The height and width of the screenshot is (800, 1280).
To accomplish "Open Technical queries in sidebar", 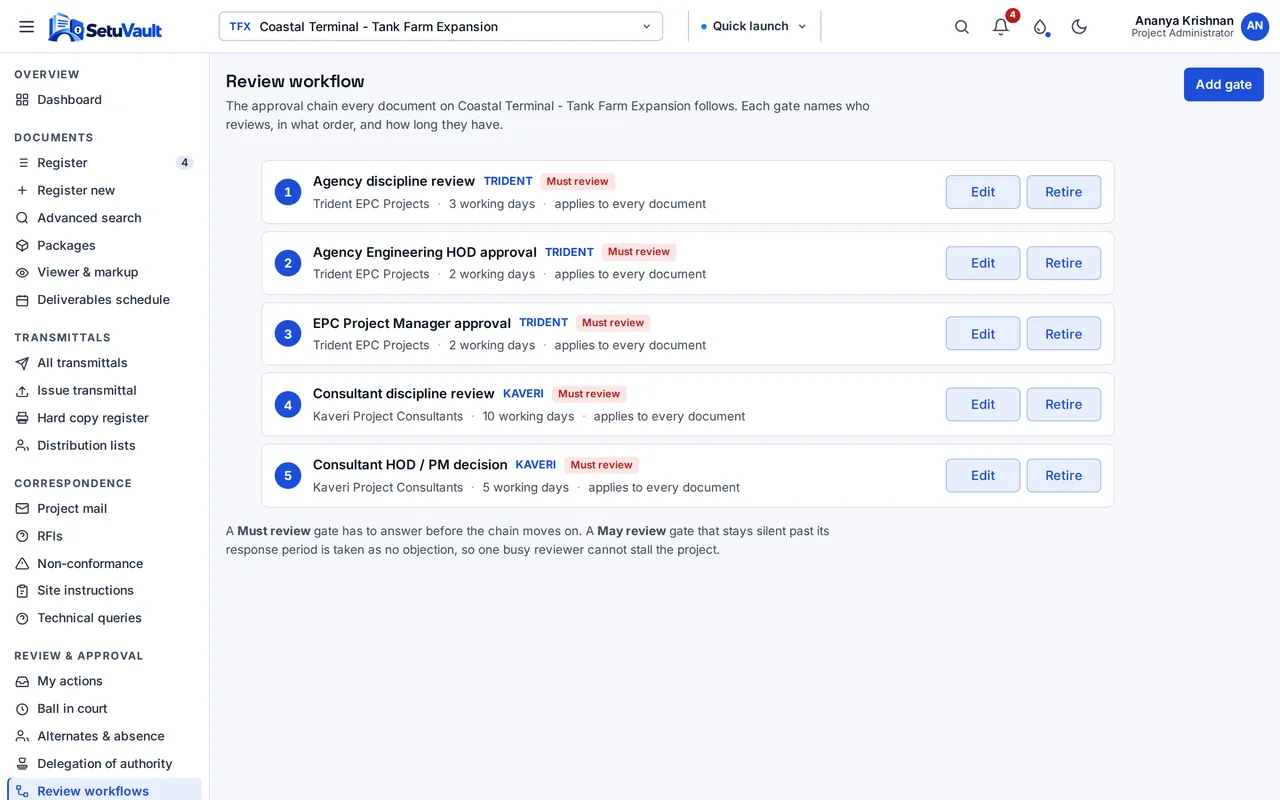I will pyautogui.click(x=104, y=618).
